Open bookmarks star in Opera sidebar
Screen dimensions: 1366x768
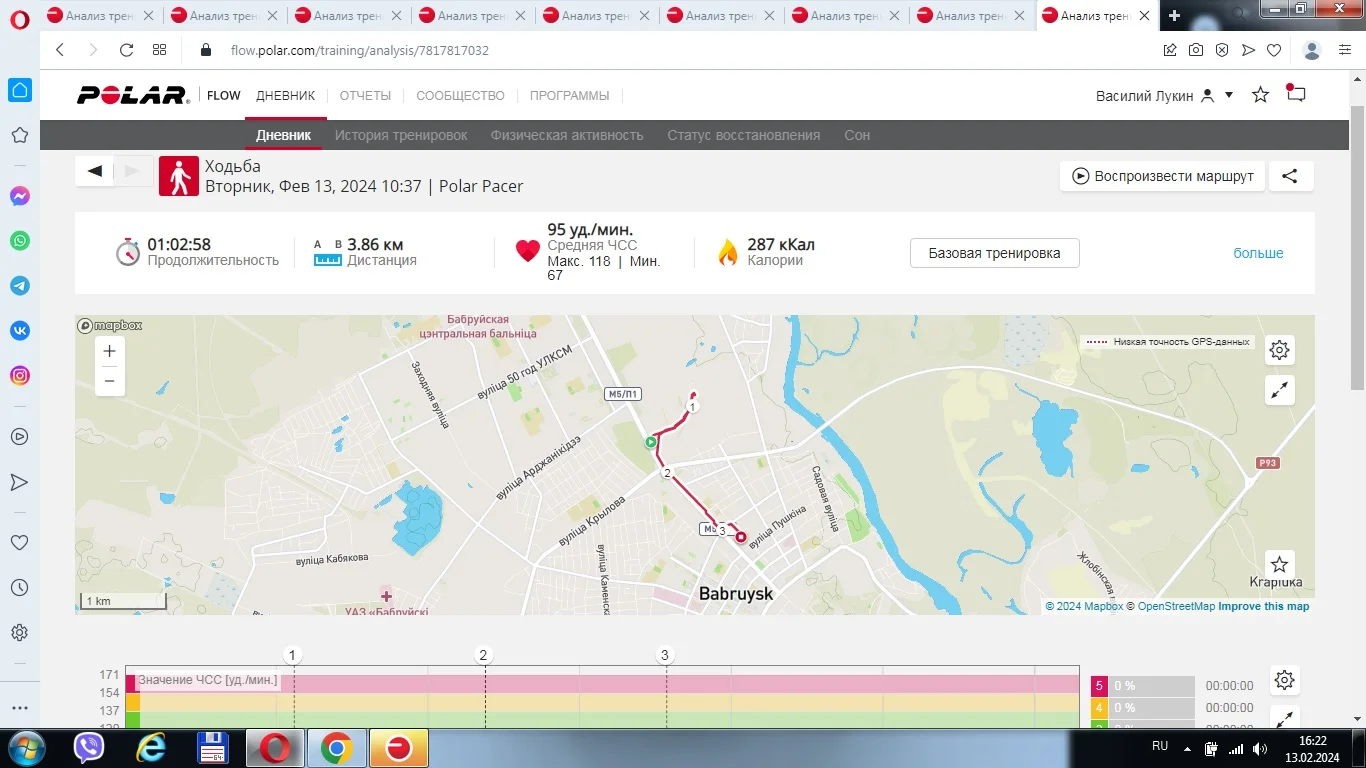point(19,135)
